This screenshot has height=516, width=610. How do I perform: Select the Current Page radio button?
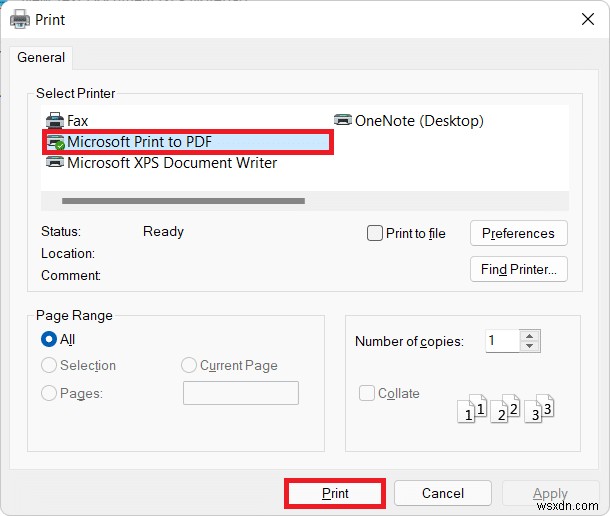click(189, 365)
